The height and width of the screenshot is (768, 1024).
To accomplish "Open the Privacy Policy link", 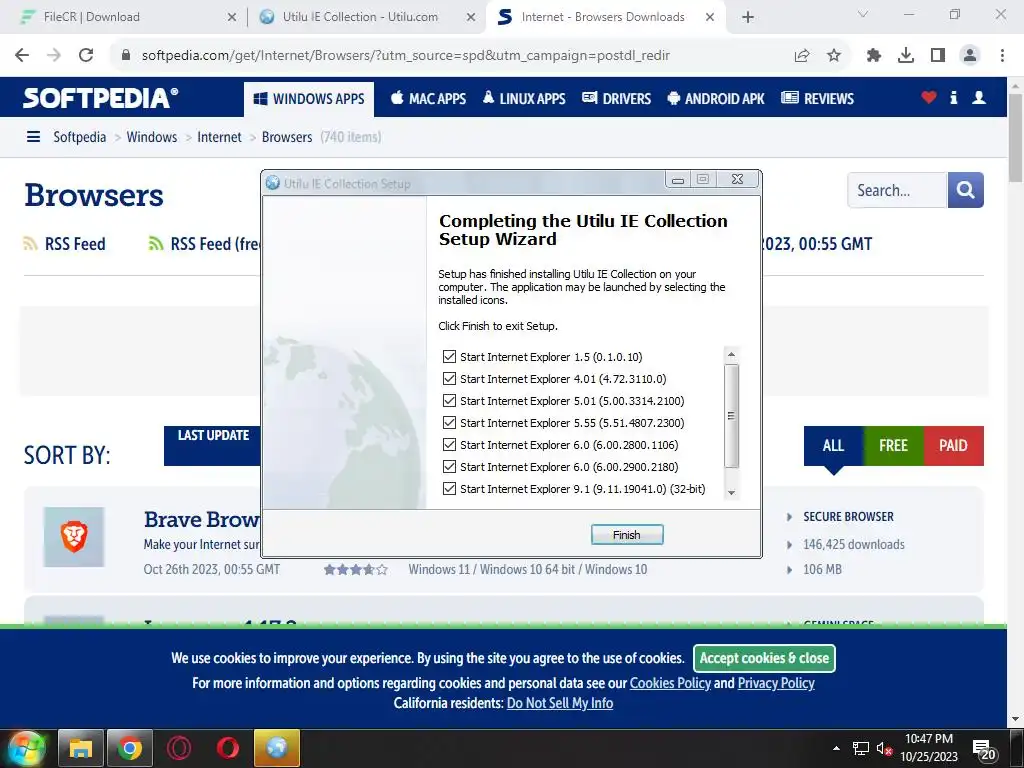I will (776, 683).
